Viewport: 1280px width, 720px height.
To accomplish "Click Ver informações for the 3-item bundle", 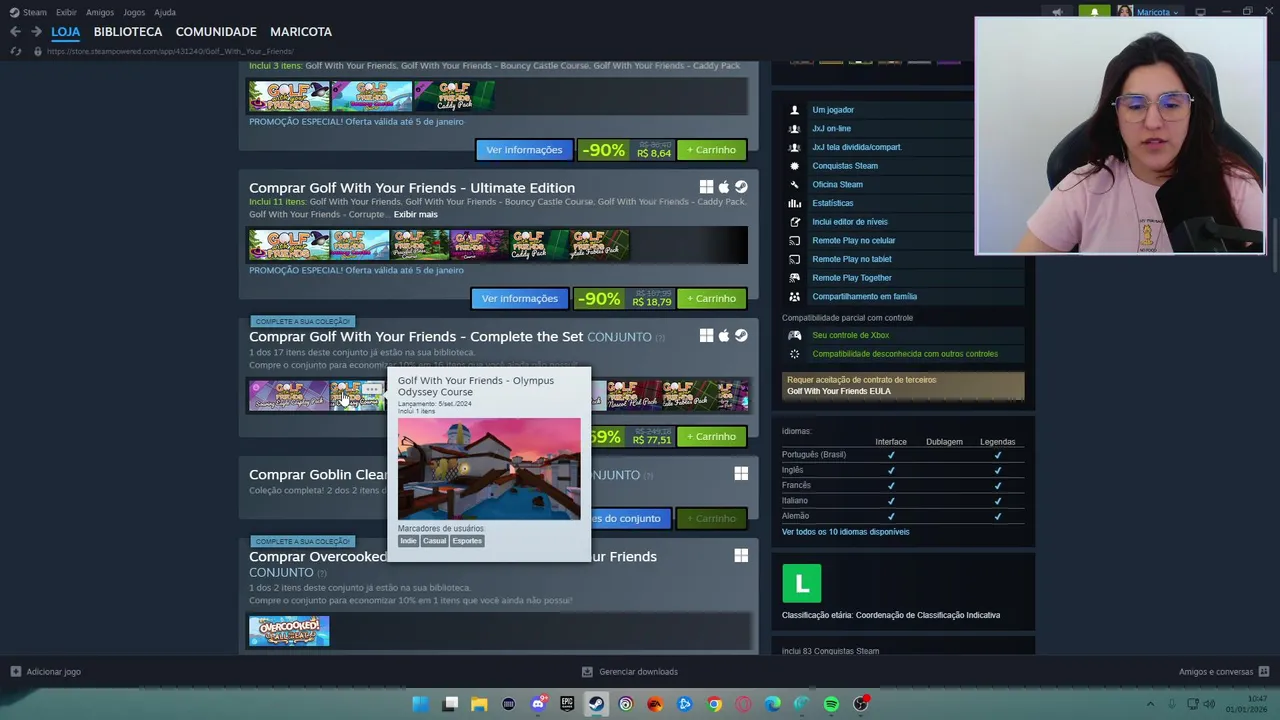I will coord(524,150).
